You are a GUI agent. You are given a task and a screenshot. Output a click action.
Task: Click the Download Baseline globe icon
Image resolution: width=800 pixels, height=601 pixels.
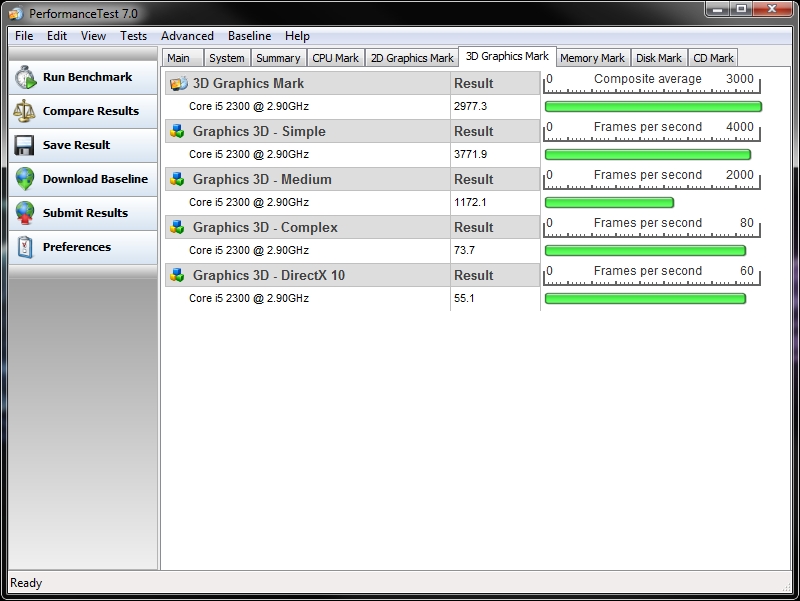[24, 179]
